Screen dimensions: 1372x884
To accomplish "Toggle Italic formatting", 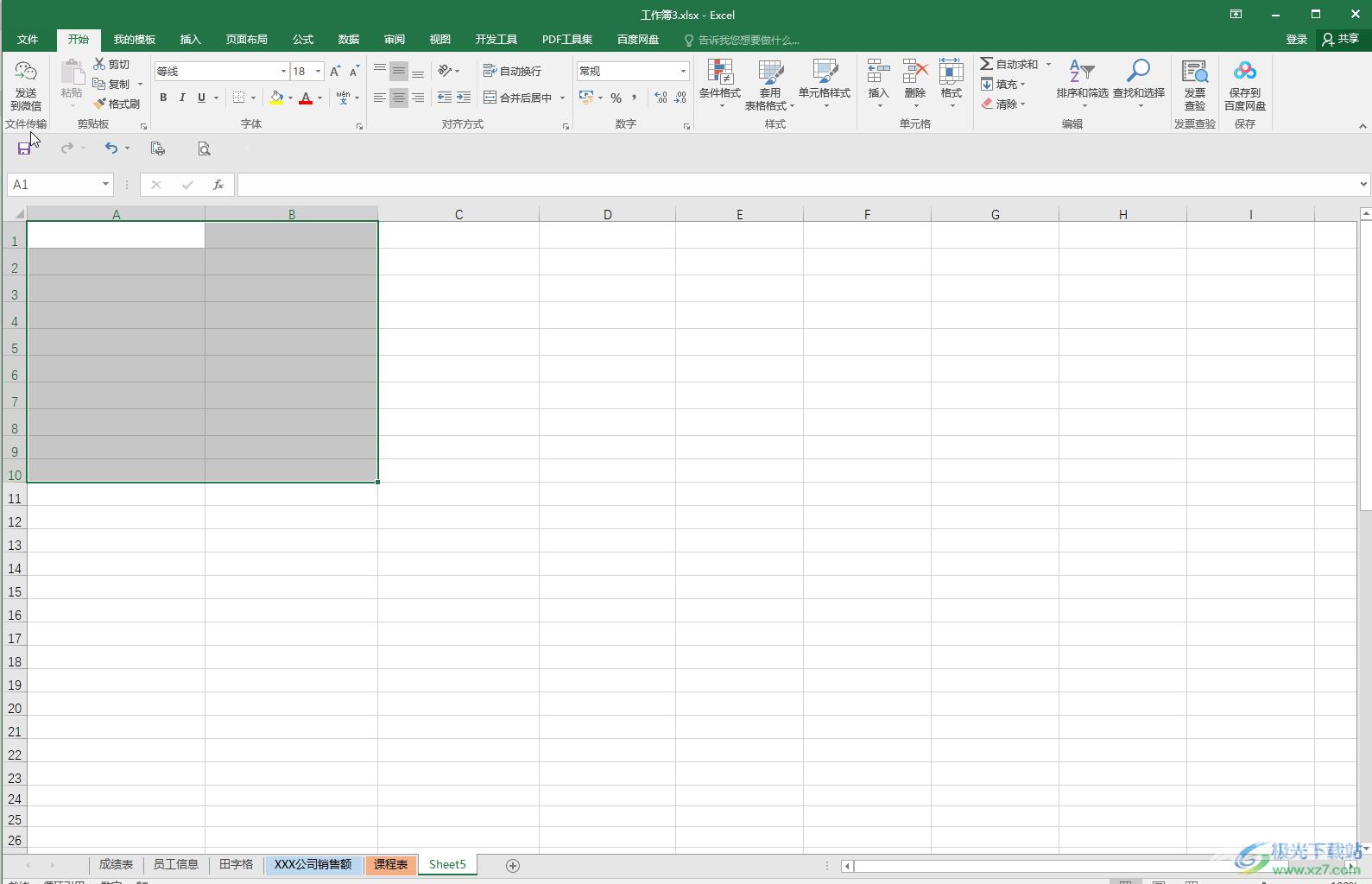I will pos(182,98).
